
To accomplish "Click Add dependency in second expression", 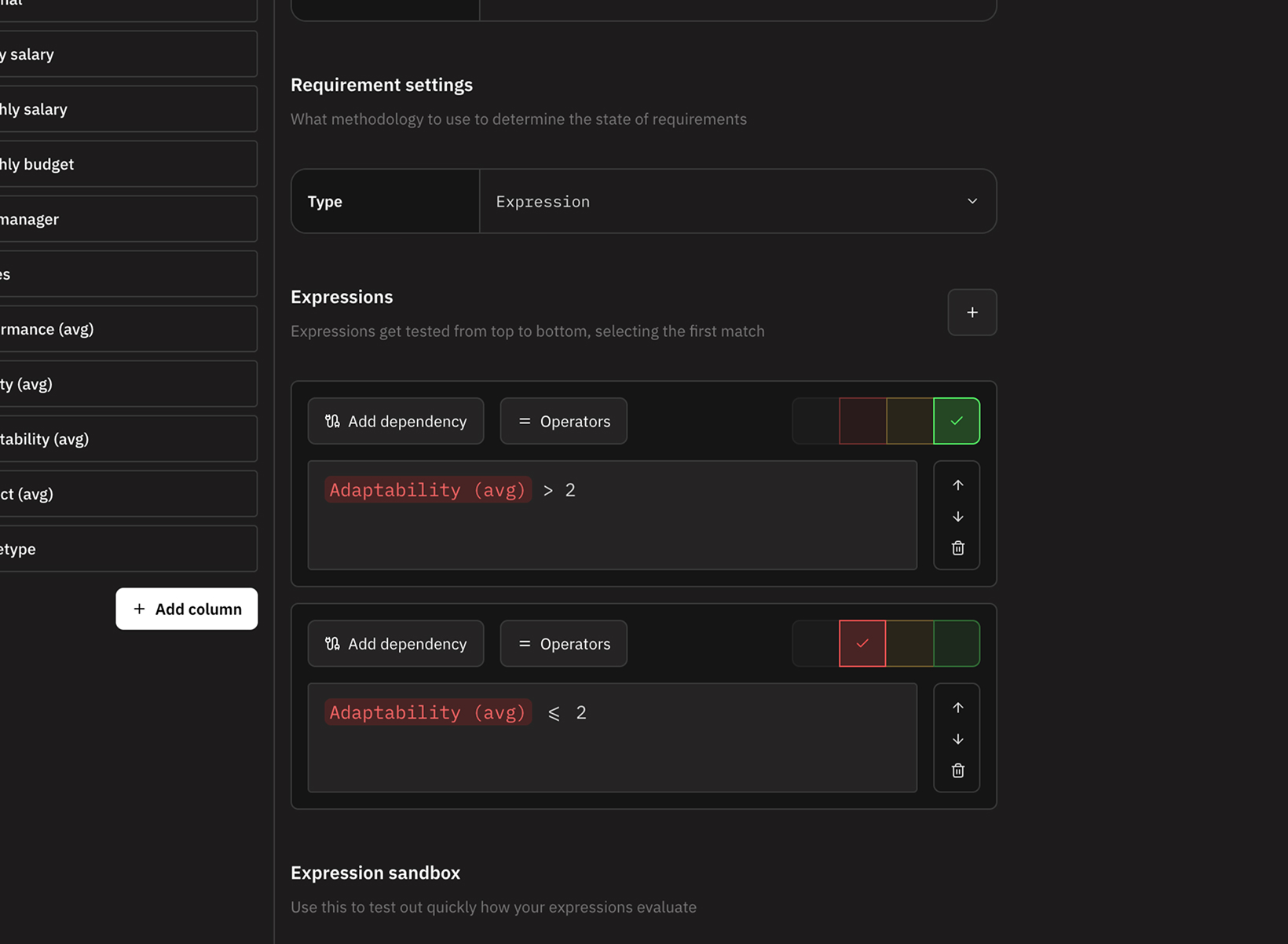I will click(396, 644).
